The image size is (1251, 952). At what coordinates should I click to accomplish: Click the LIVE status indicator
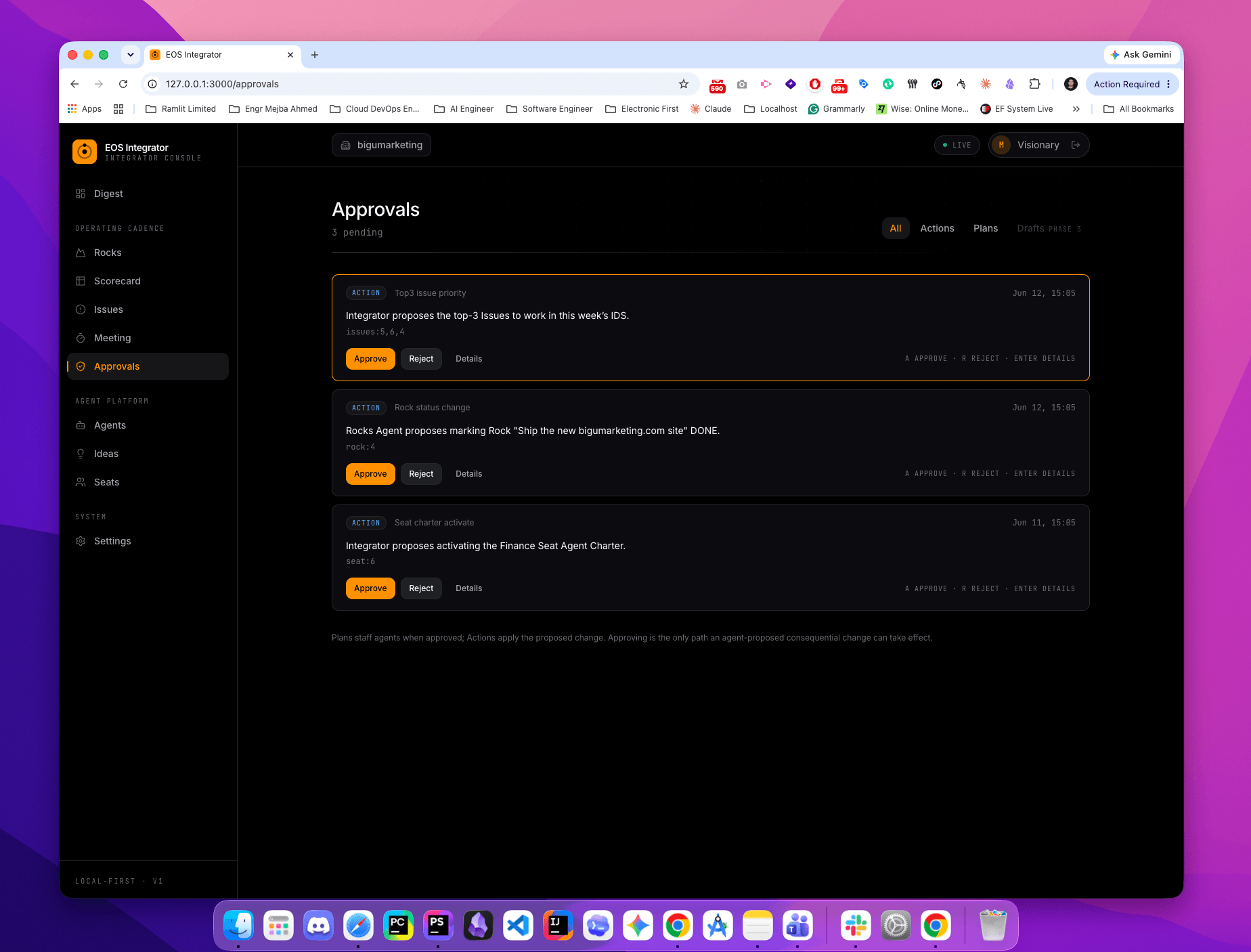coord(957,145)
